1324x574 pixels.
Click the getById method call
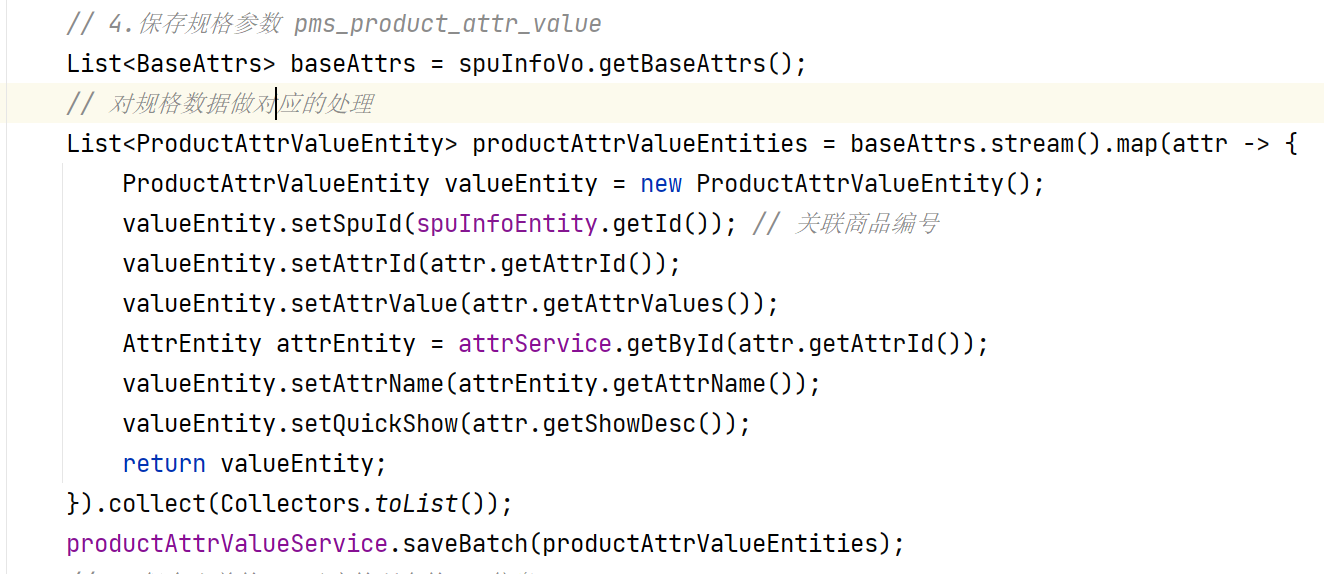coord(675,344)
